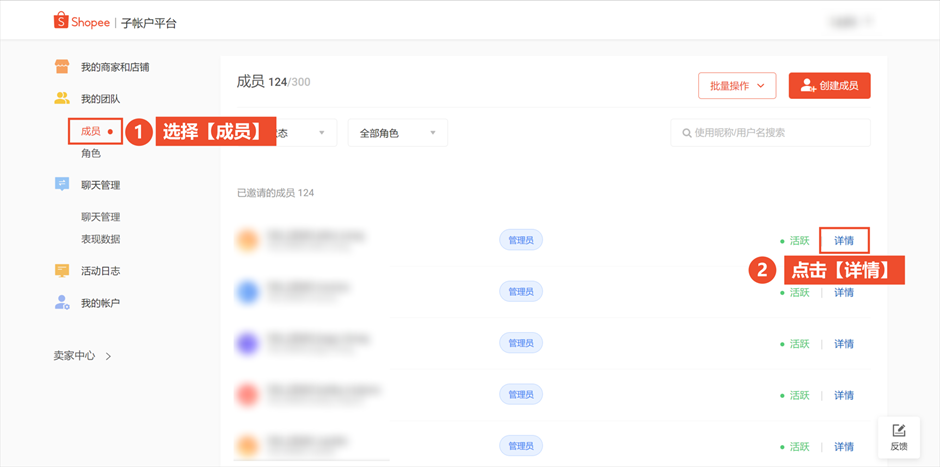Click the blue avatar in the second member row
This screenshot has height=467, width=940.
pyautogui.click(x=247, y=292)
